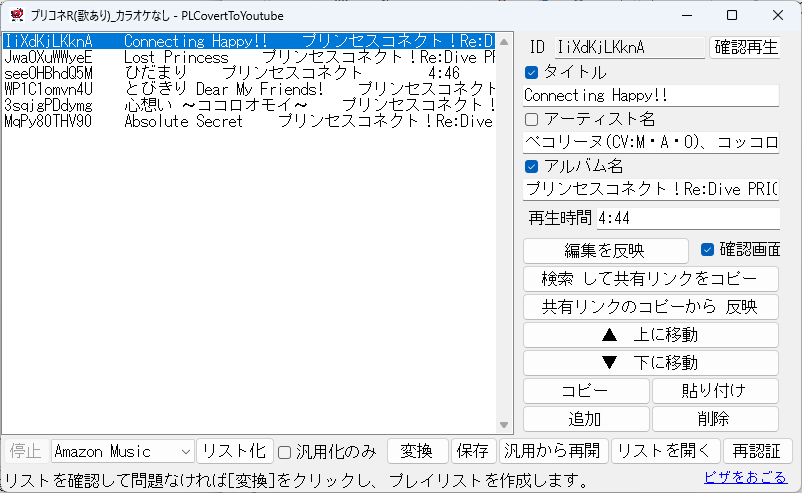Click the app icon in the title bar
802x493 pixels.
(16, 15)
